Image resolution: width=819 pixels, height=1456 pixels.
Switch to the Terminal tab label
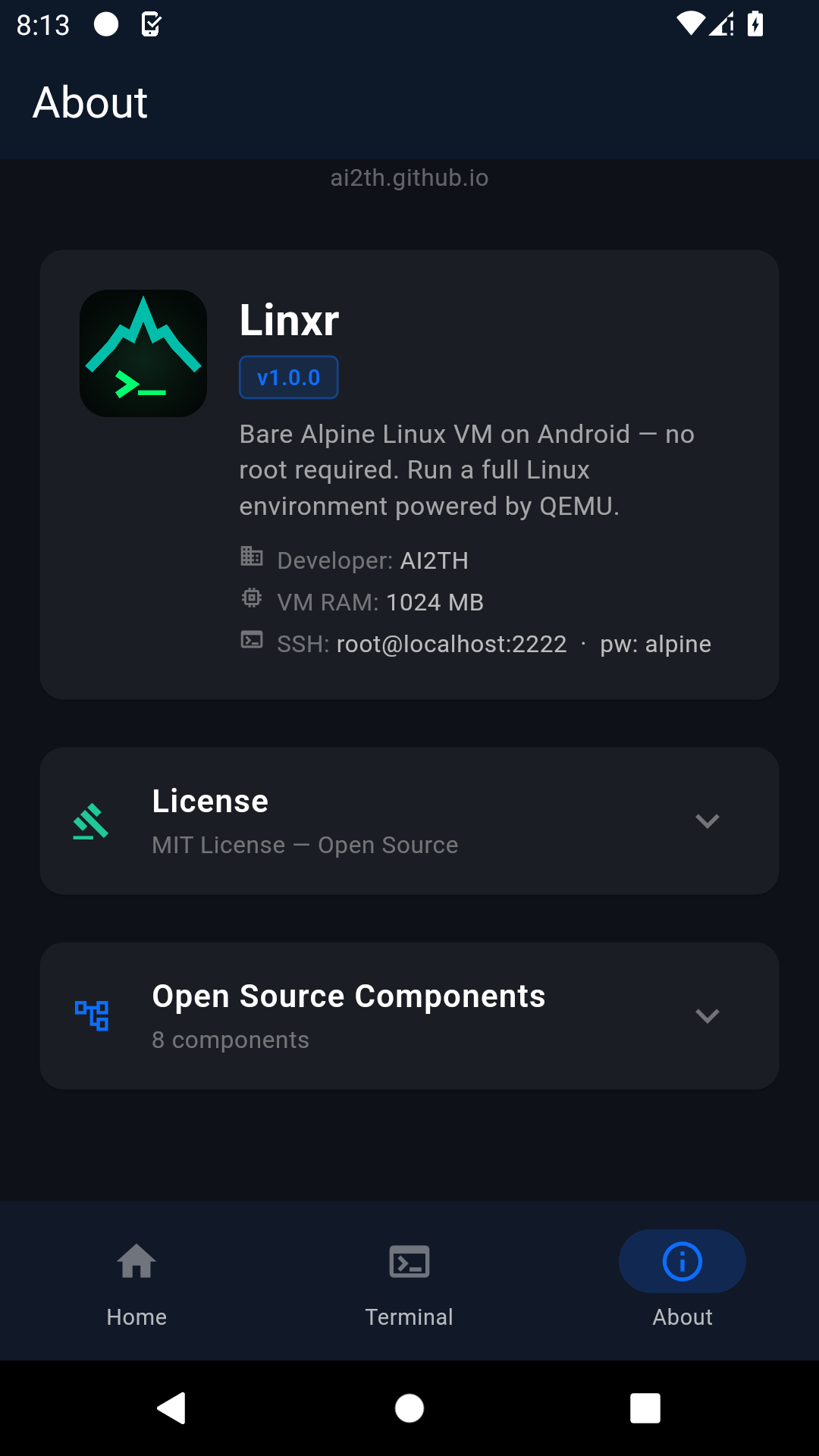(409, 1317)
